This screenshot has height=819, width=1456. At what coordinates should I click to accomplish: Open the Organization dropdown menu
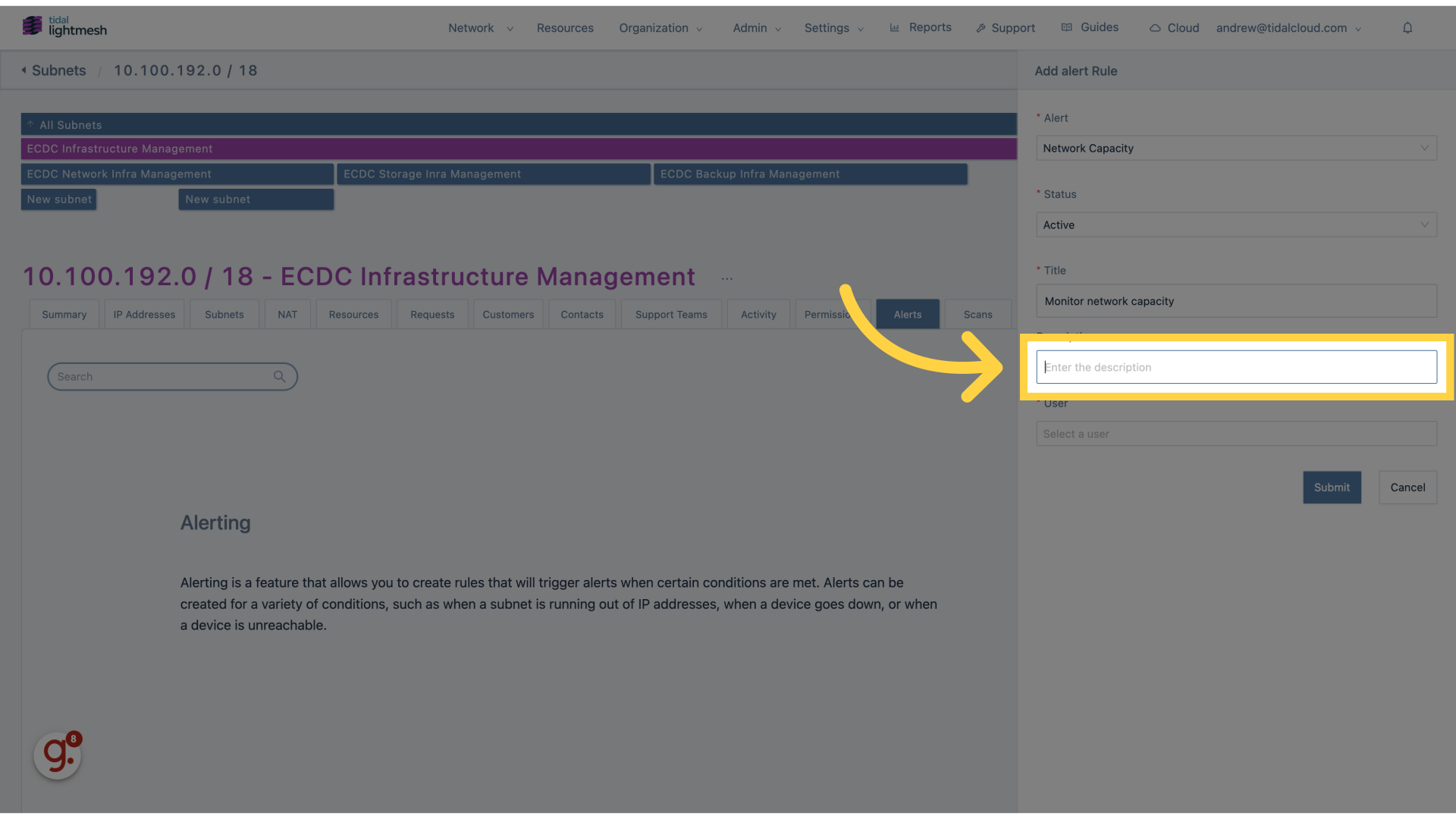point(660,27)
